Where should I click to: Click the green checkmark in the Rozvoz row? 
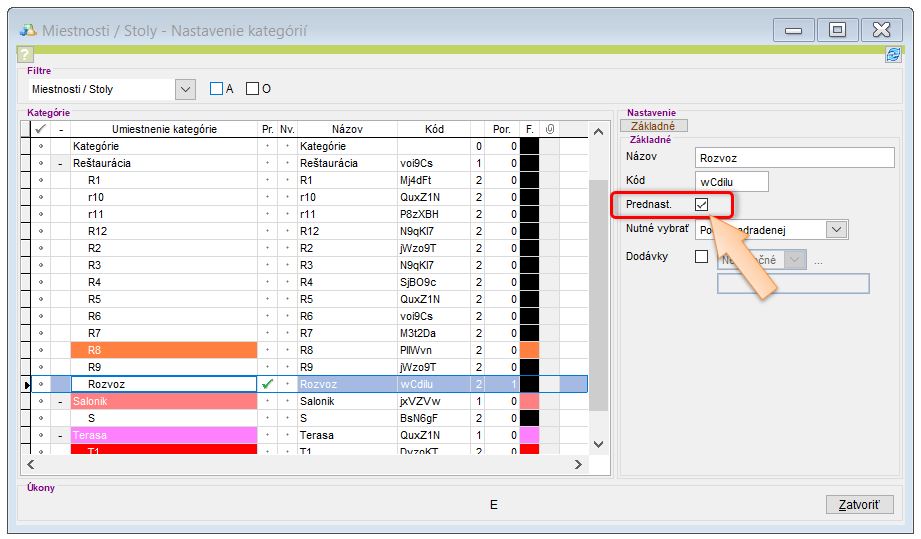tap(266, 383)
